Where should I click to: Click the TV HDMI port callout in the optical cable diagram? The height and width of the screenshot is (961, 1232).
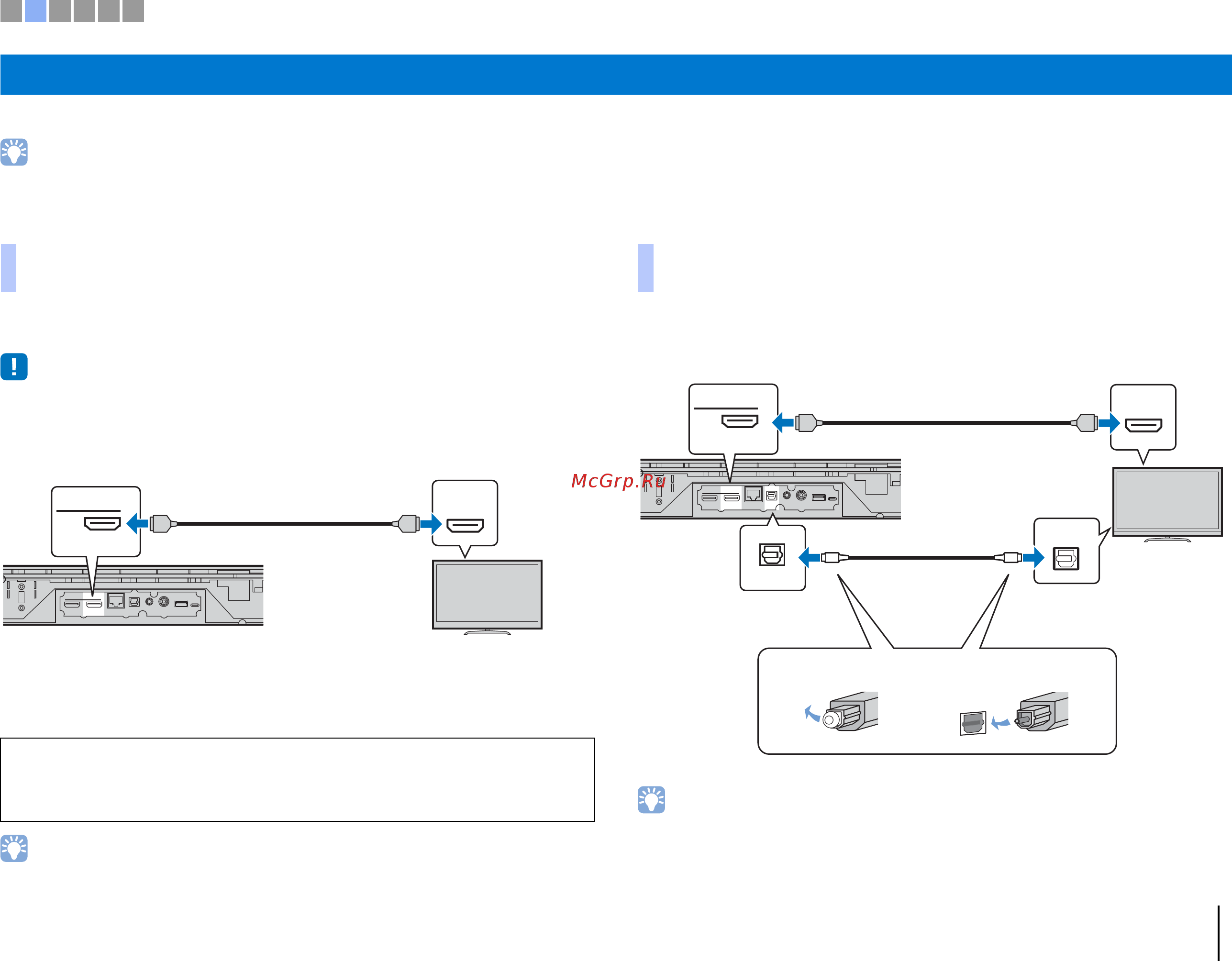pos(1143,417)
